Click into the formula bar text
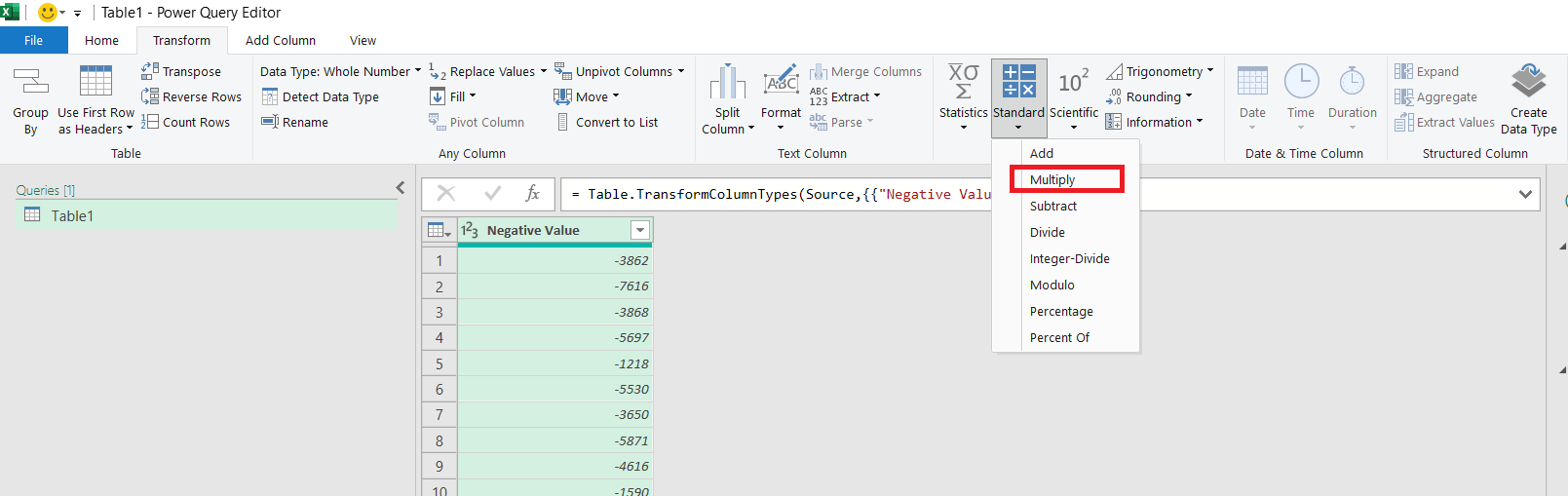This screenshot has height=496, width=1568. (x=780, y=194)
